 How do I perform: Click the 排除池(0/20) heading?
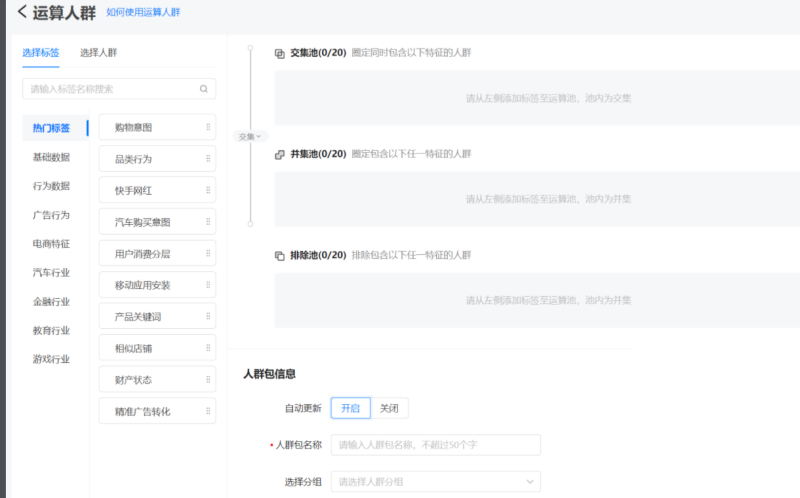[318, 255]
